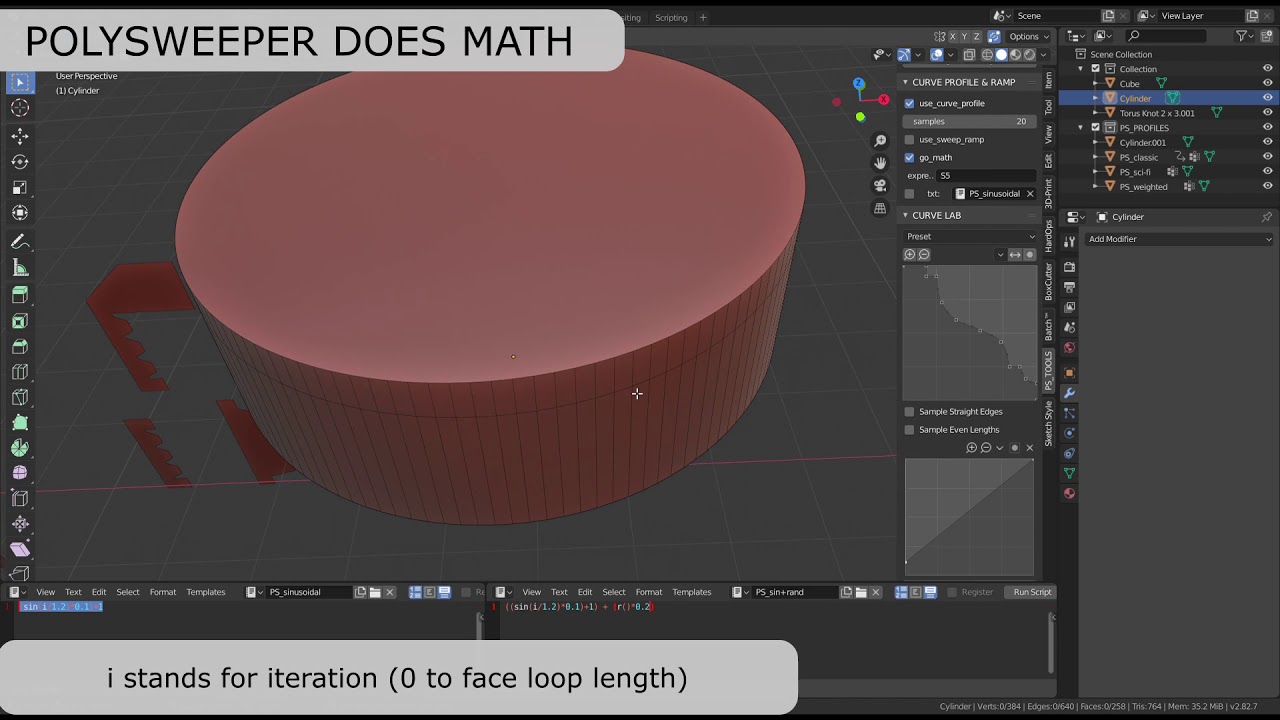1280x720 pixels.
Task: Open the Add Modifier dropdown
Action: 1180,239
